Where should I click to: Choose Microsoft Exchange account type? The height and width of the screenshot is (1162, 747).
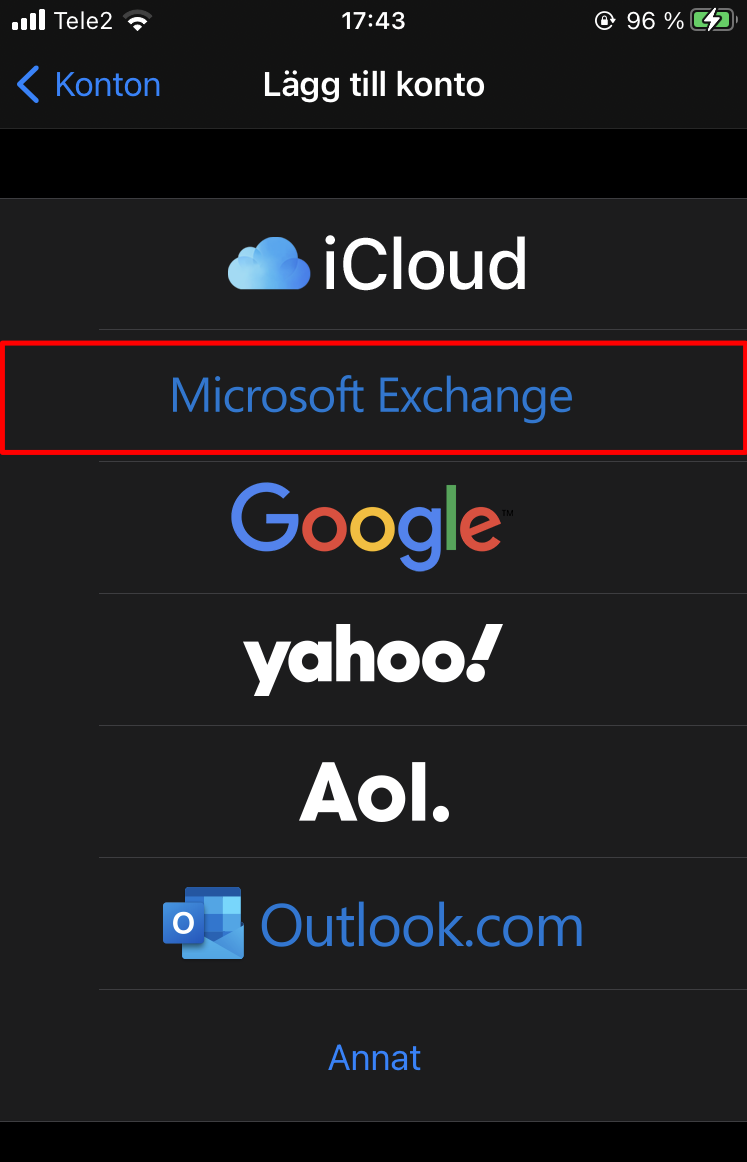(x=372, y=397)
